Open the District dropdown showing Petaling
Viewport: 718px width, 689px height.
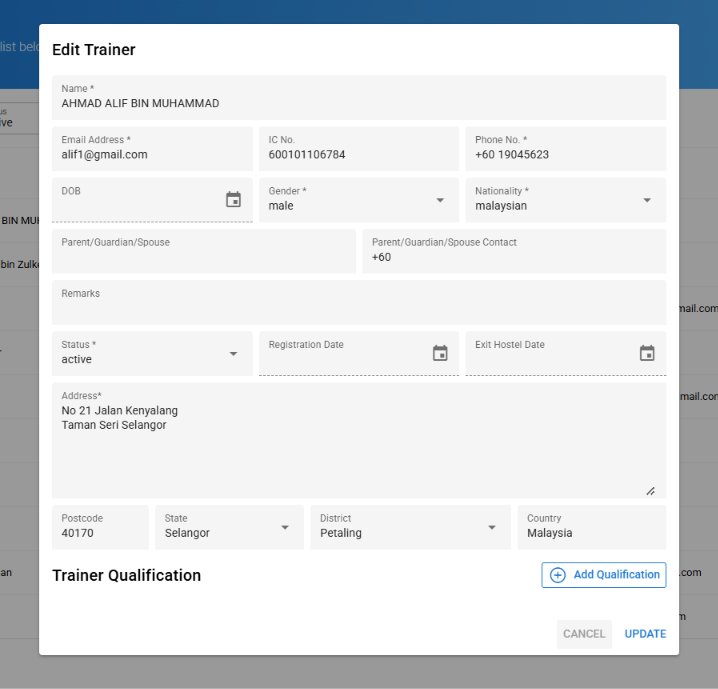[x=410, y=527]
